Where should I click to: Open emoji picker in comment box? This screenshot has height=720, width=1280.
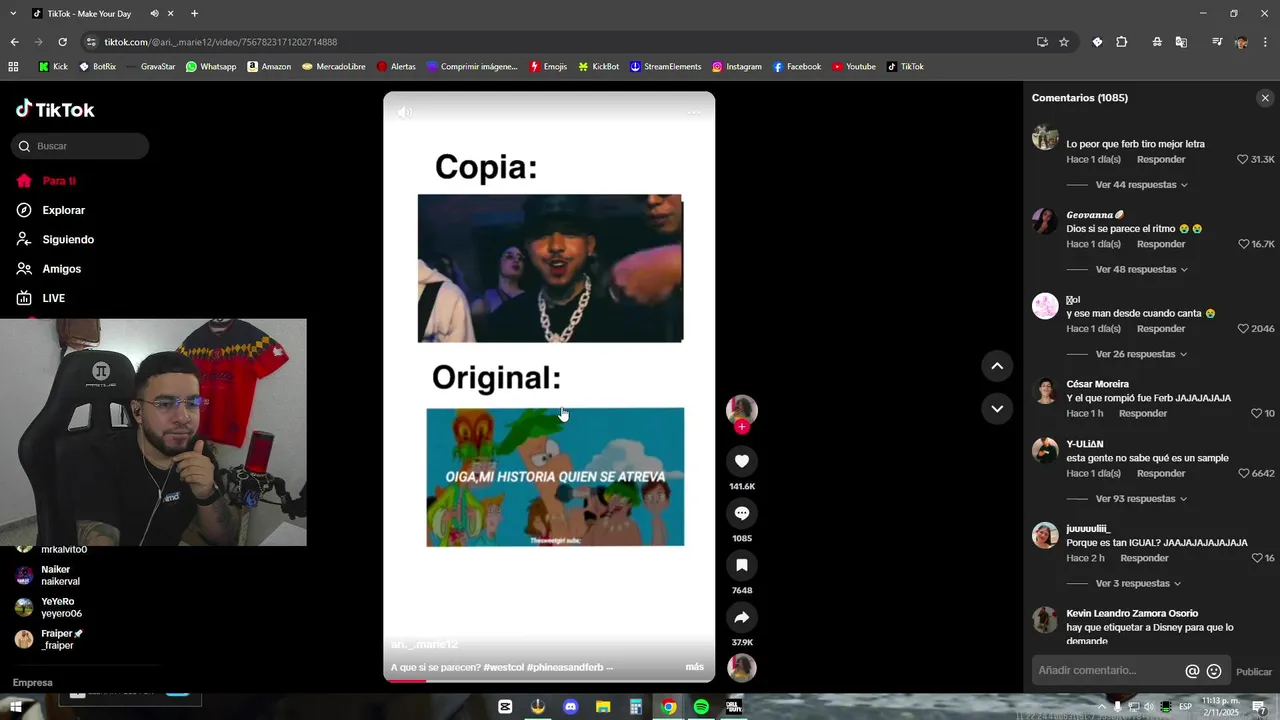1214,671
